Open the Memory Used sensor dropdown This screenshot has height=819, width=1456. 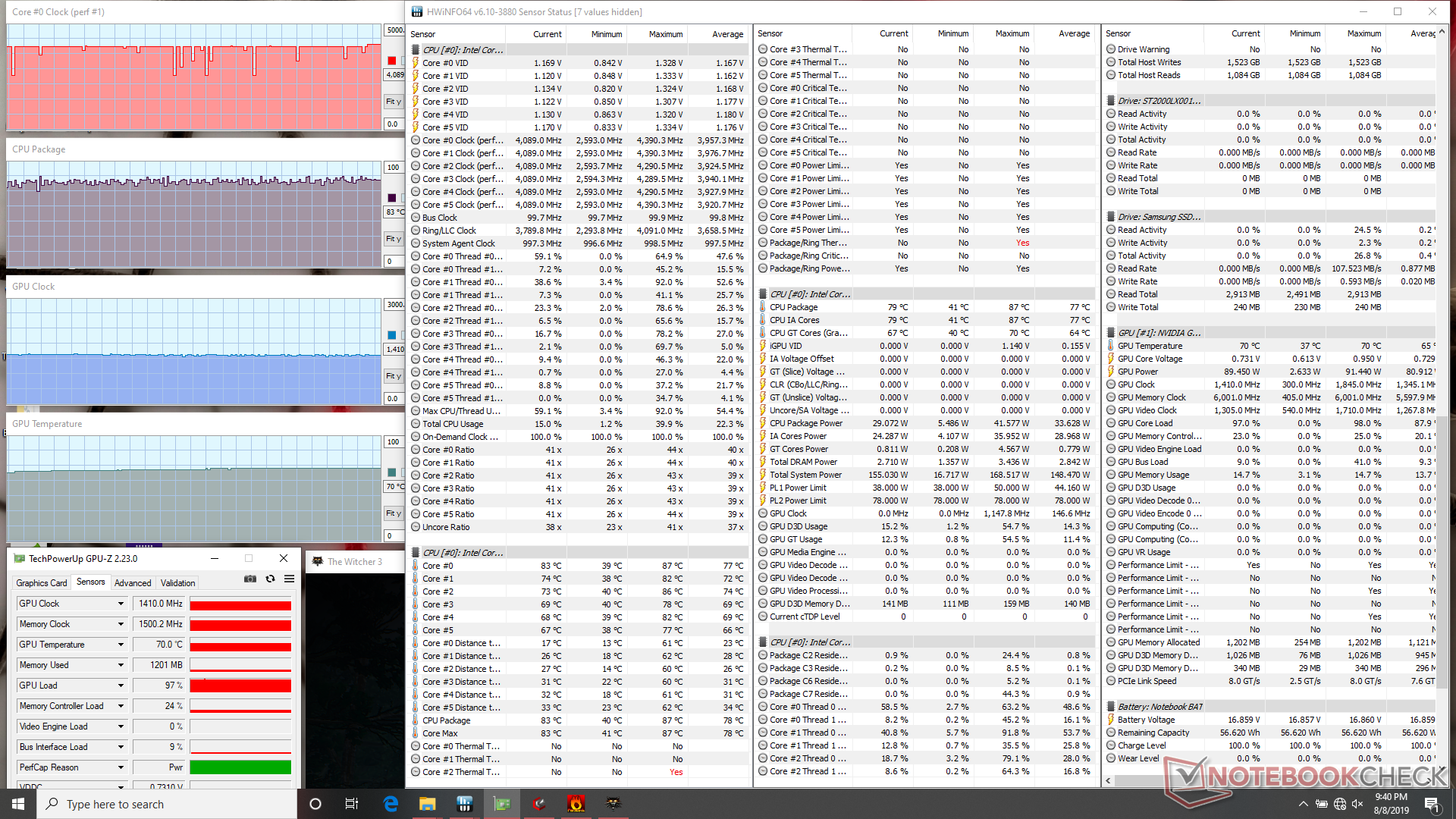[121, 665]
